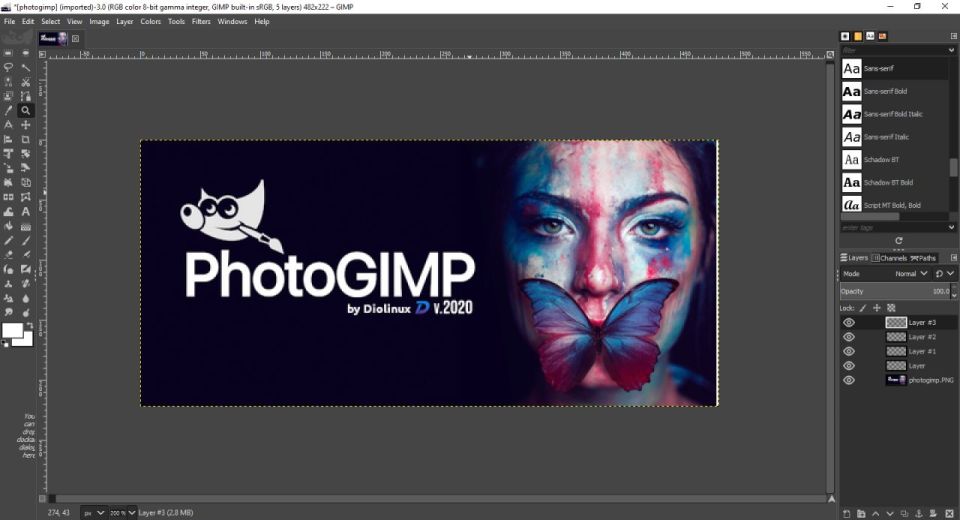Close the photogimp image tab

pos(75,39)
